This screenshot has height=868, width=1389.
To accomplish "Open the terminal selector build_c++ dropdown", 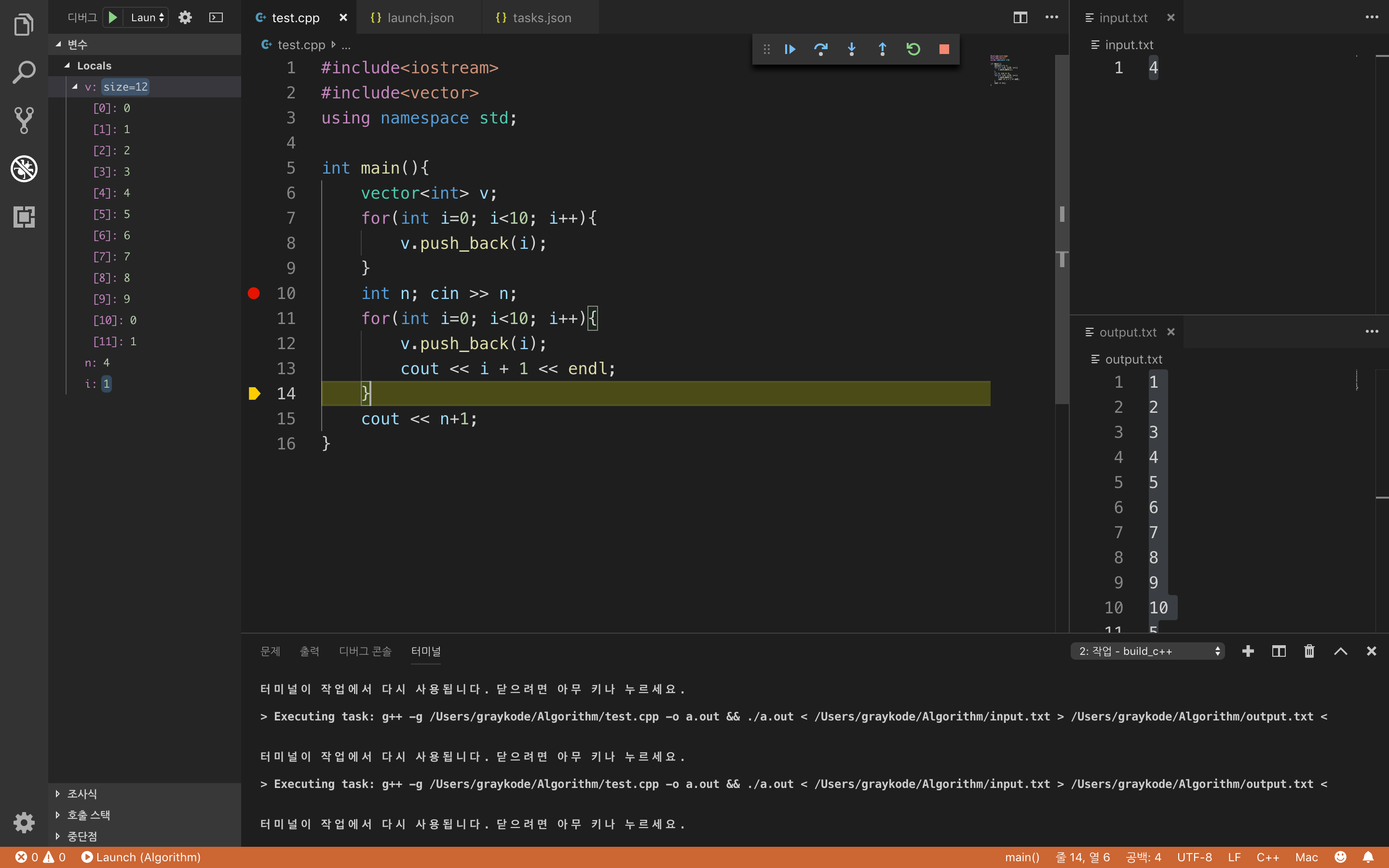I will 1147,651.
